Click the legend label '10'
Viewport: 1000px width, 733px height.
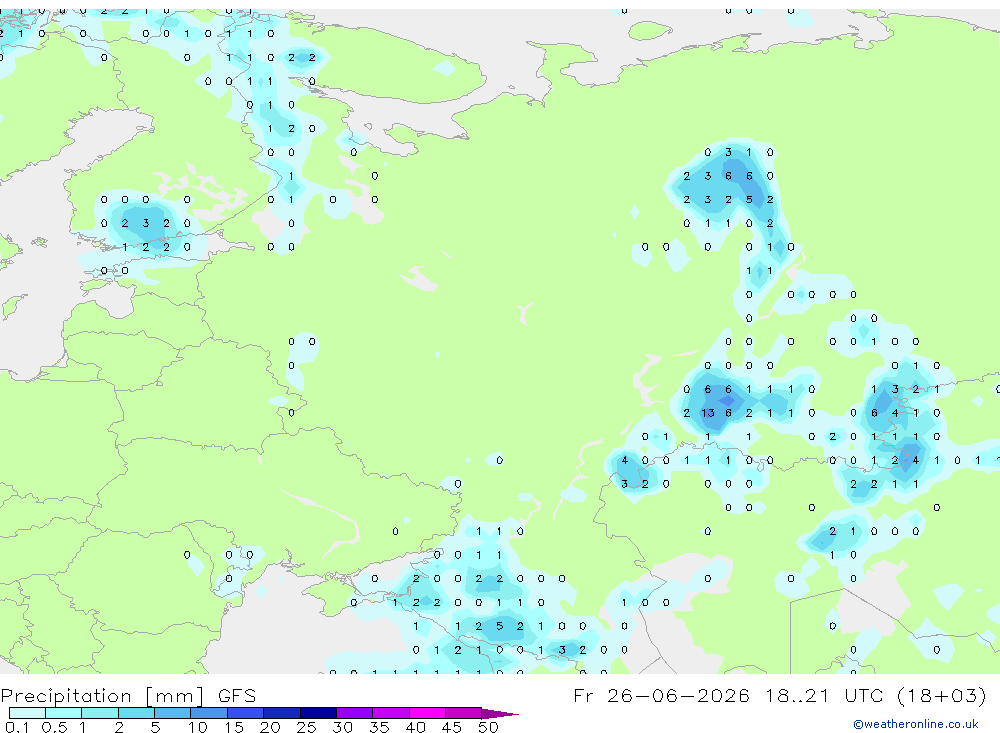(x=198, y=727)
